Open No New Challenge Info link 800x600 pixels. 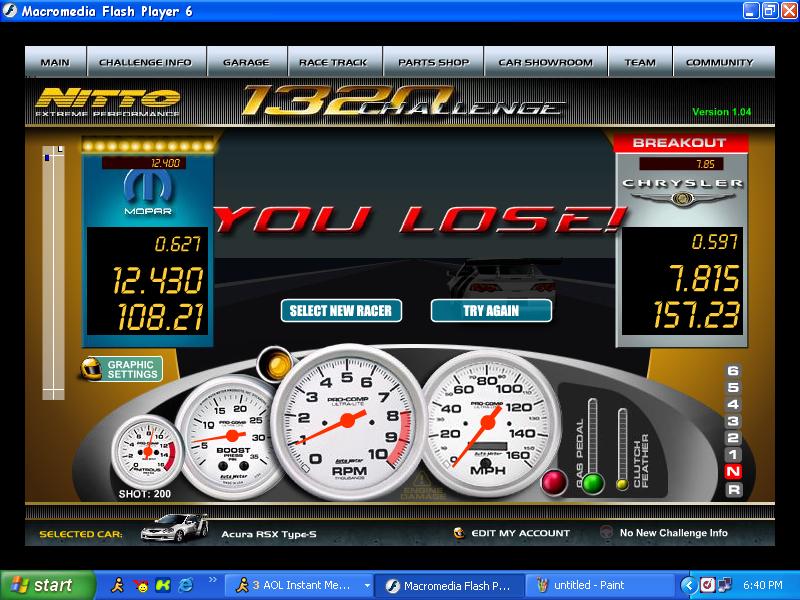[x=673, y=533]
